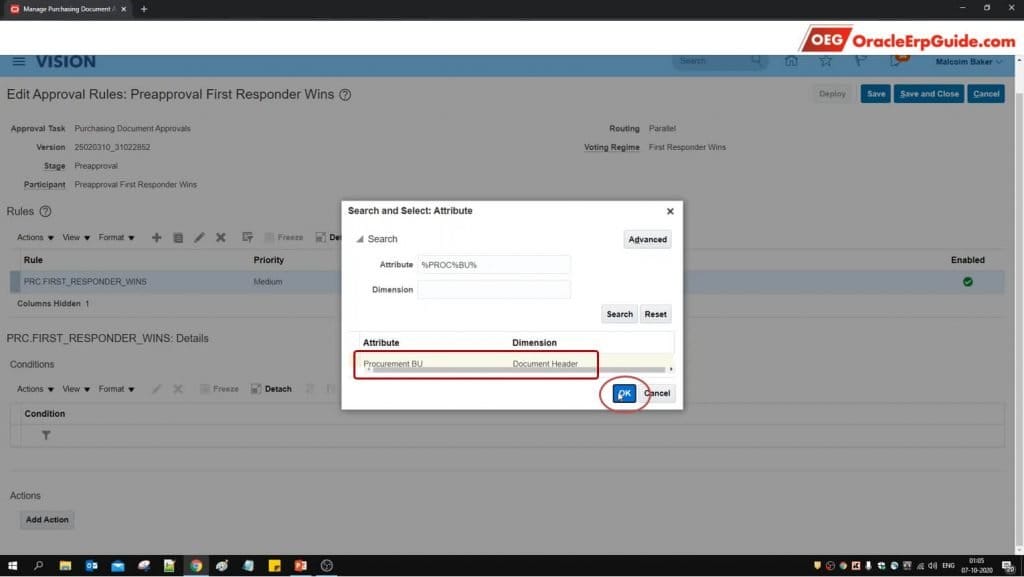The height and width of the screenshot is (577, 1024).
Task: Open the Watchlist flag icon
Action: click(861, 62)
